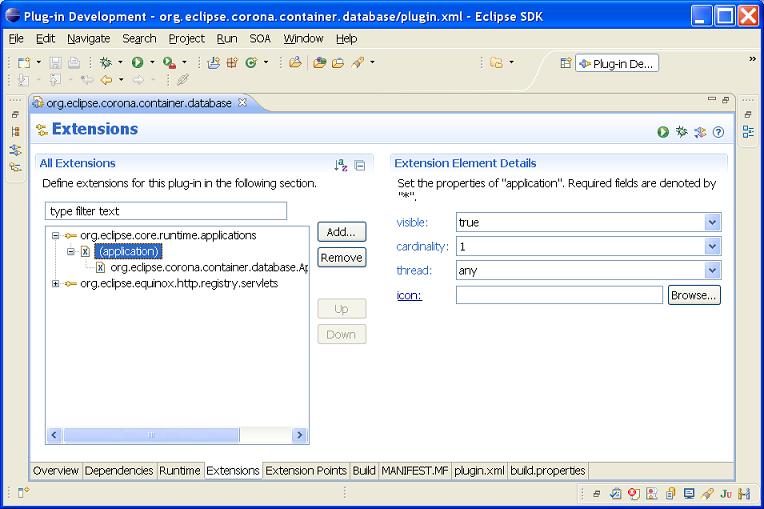Open the Problems view fast icon
Screen dimensions: 764x509
(633, 494)
